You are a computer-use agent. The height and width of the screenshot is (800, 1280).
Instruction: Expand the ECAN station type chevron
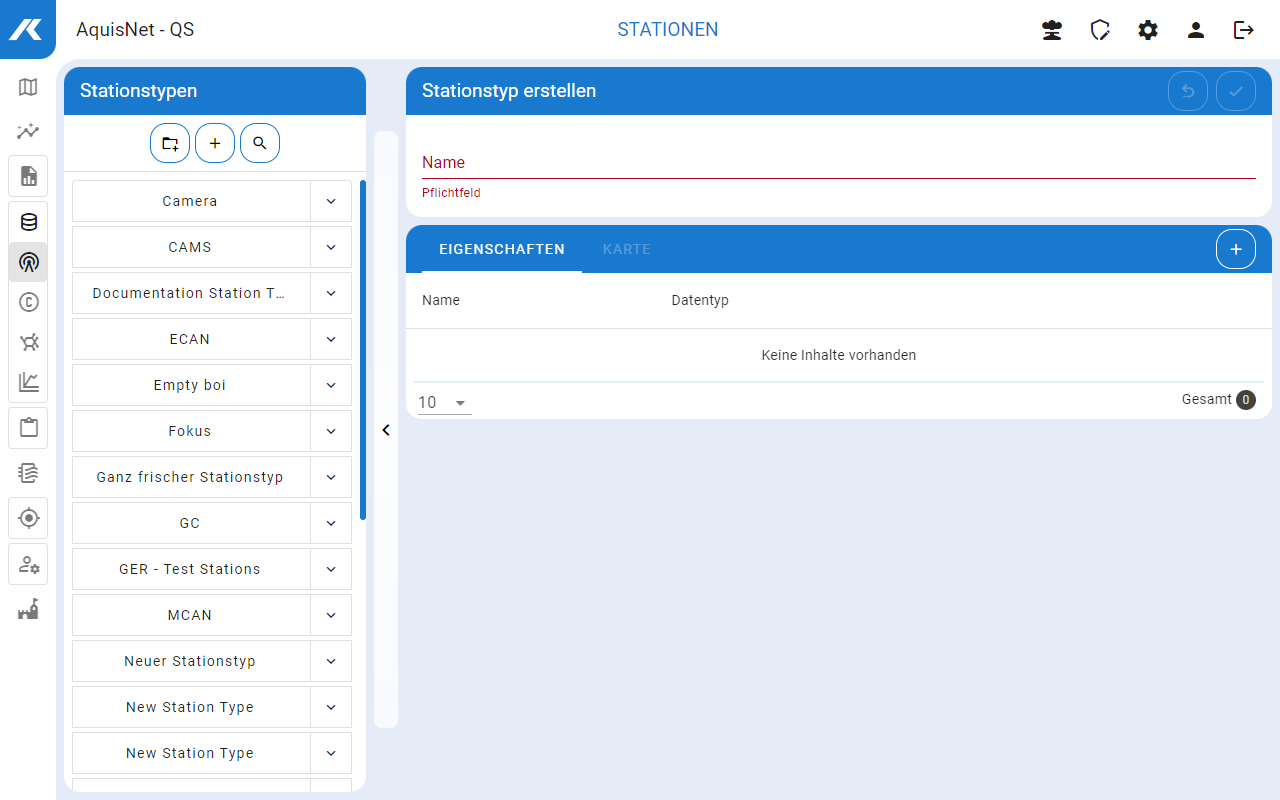click(331, 339)
